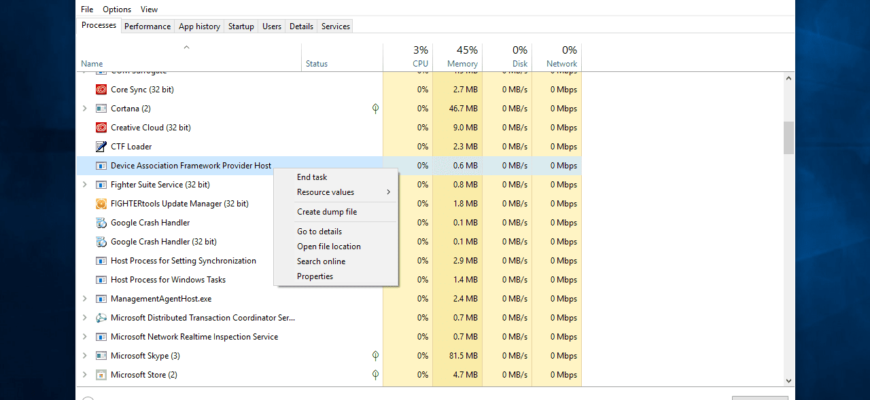This screenshot has height=400, width=870.
Task: Click the Cortana process icon
Action: (x=101, y=108)
